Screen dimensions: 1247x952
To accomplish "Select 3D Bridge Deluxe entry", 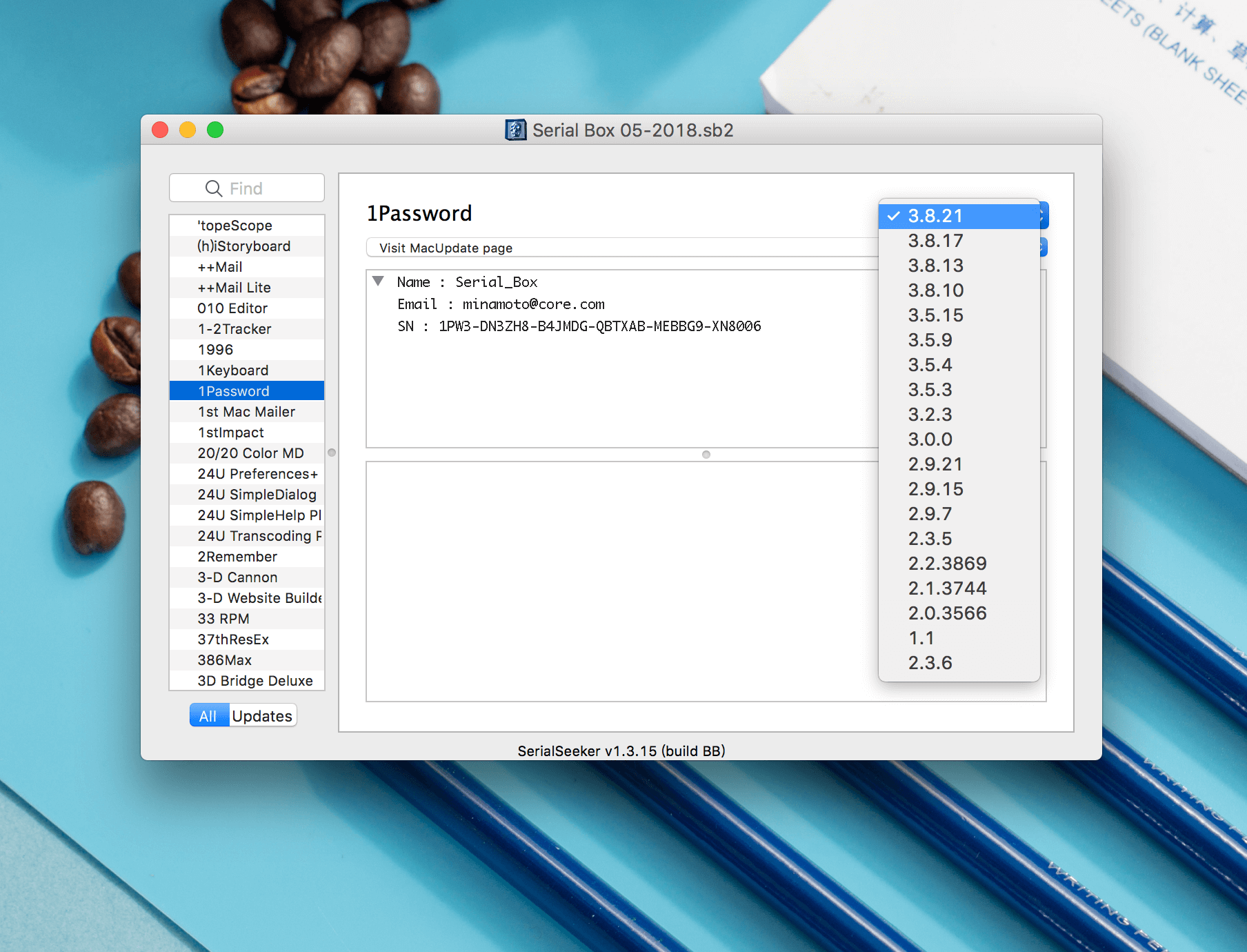I will [x=247, y=681].
